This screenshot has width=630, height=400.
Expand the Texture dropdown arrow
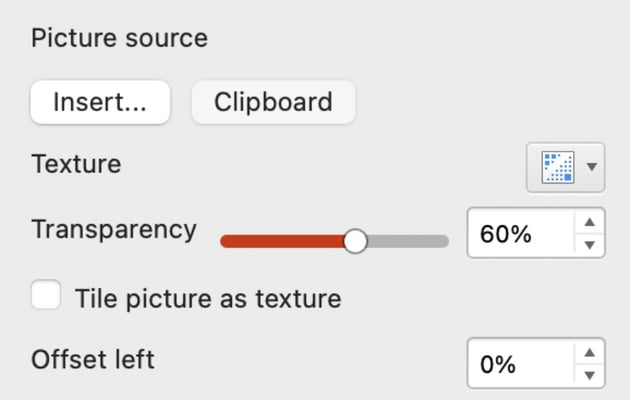click(x=592, y=167)
